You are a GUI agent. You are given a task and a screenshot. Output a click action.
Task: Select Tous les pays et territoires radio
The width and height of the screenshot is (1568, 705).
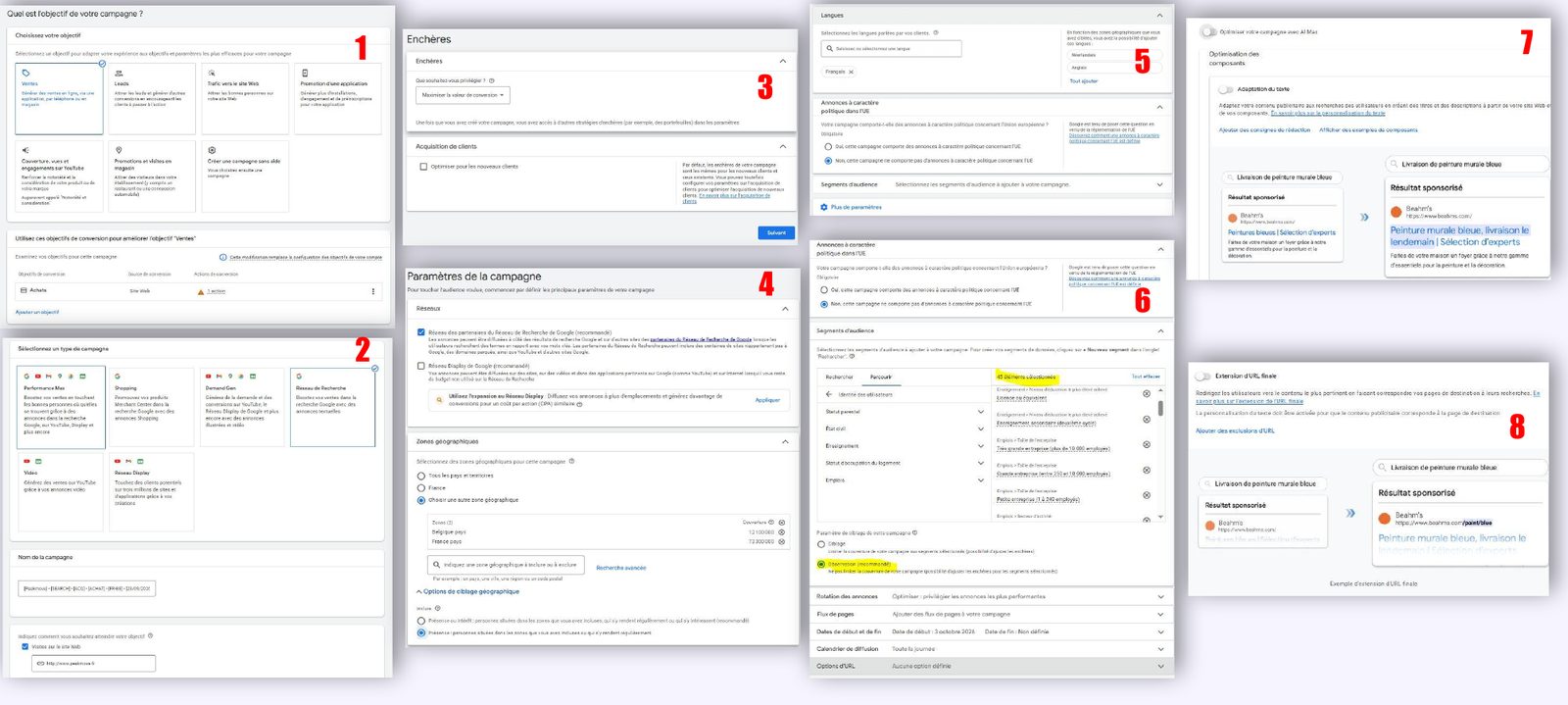(x=421, y=476)
